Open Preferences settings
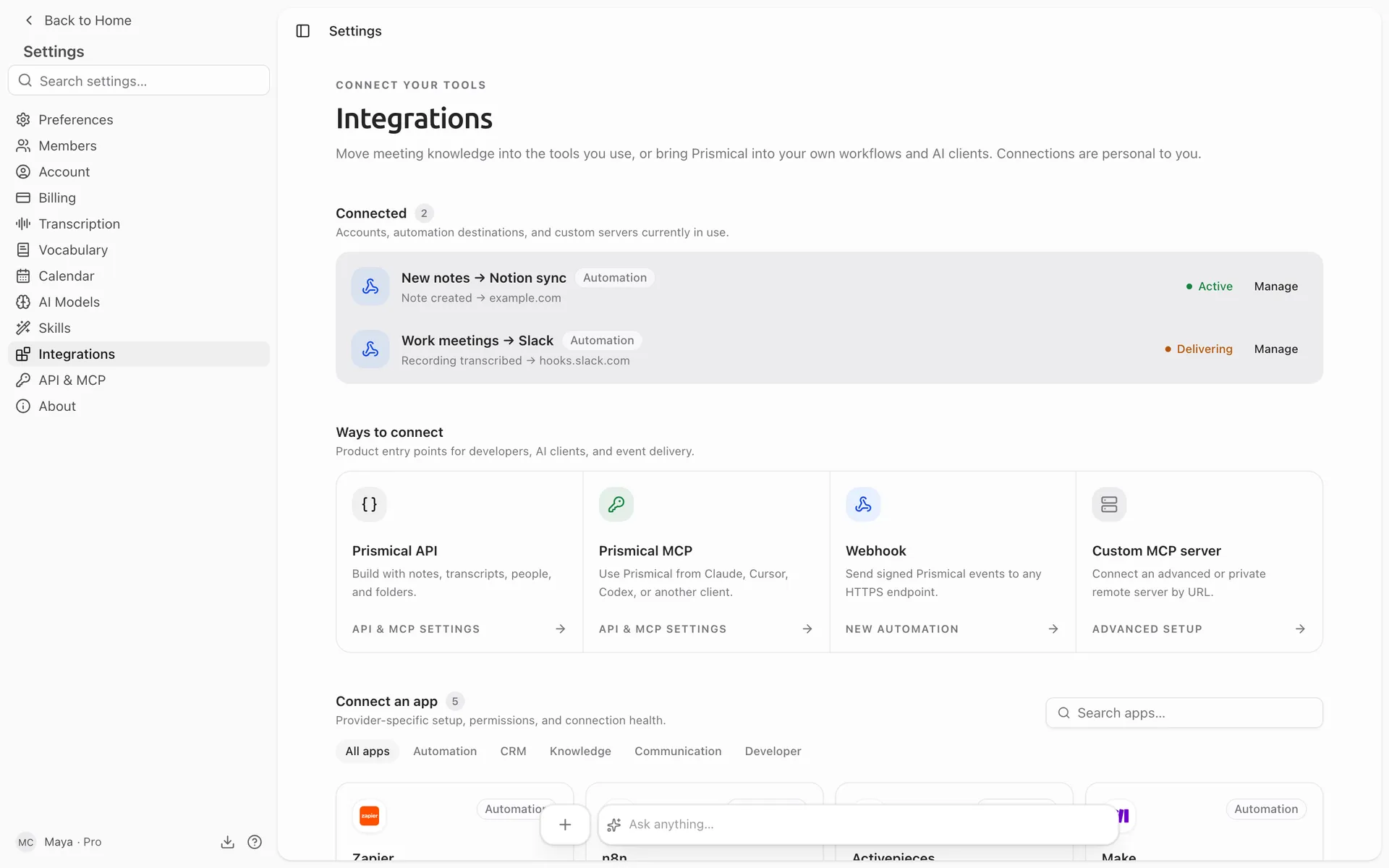1389x868 pixels. pos(139,119)
